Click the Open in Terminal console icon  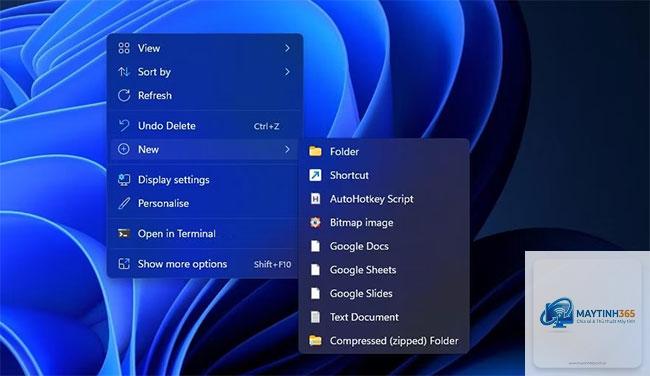(x=124, y=233)
